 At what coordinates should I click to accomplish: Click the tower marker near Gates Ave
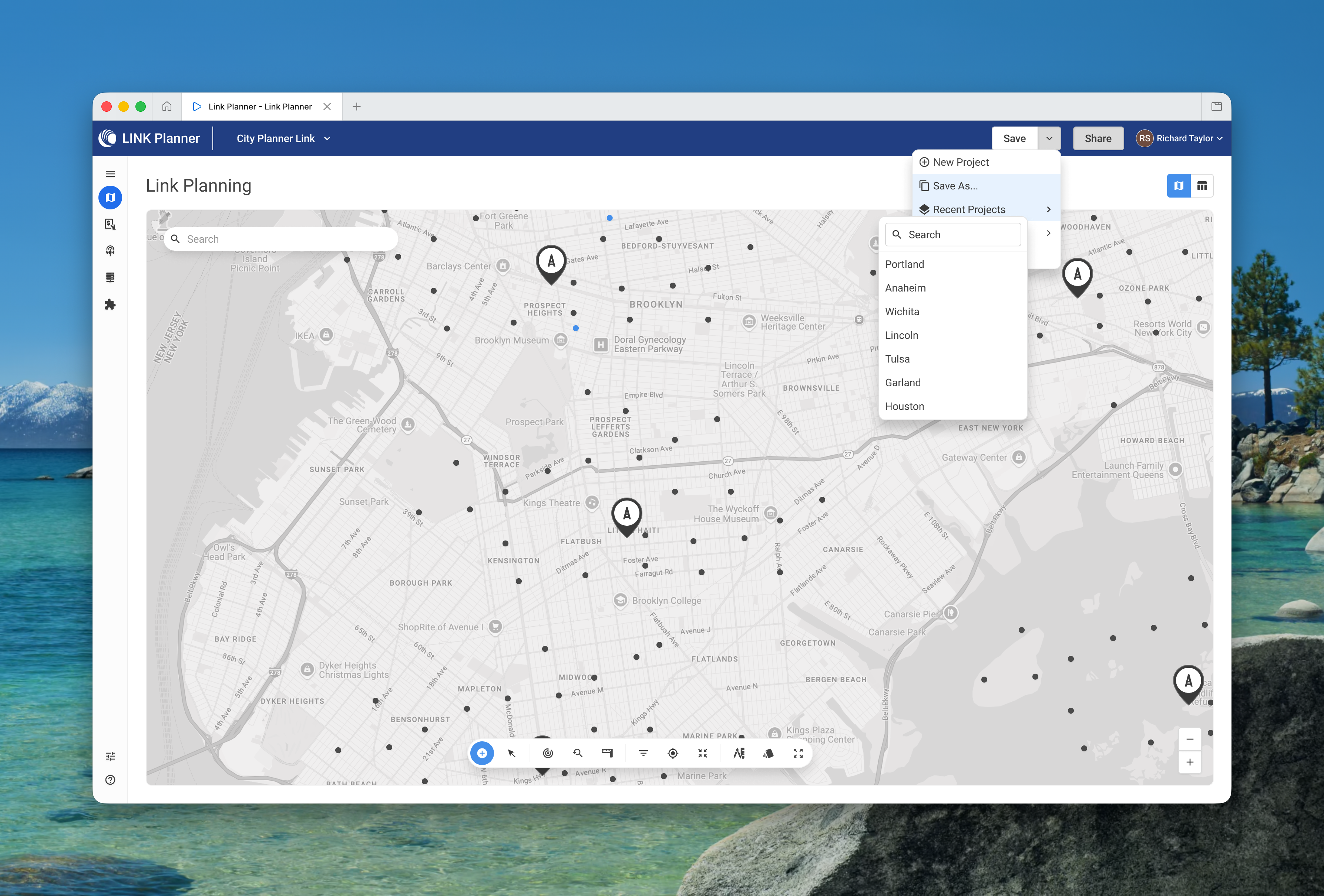(x=551, y=264)
